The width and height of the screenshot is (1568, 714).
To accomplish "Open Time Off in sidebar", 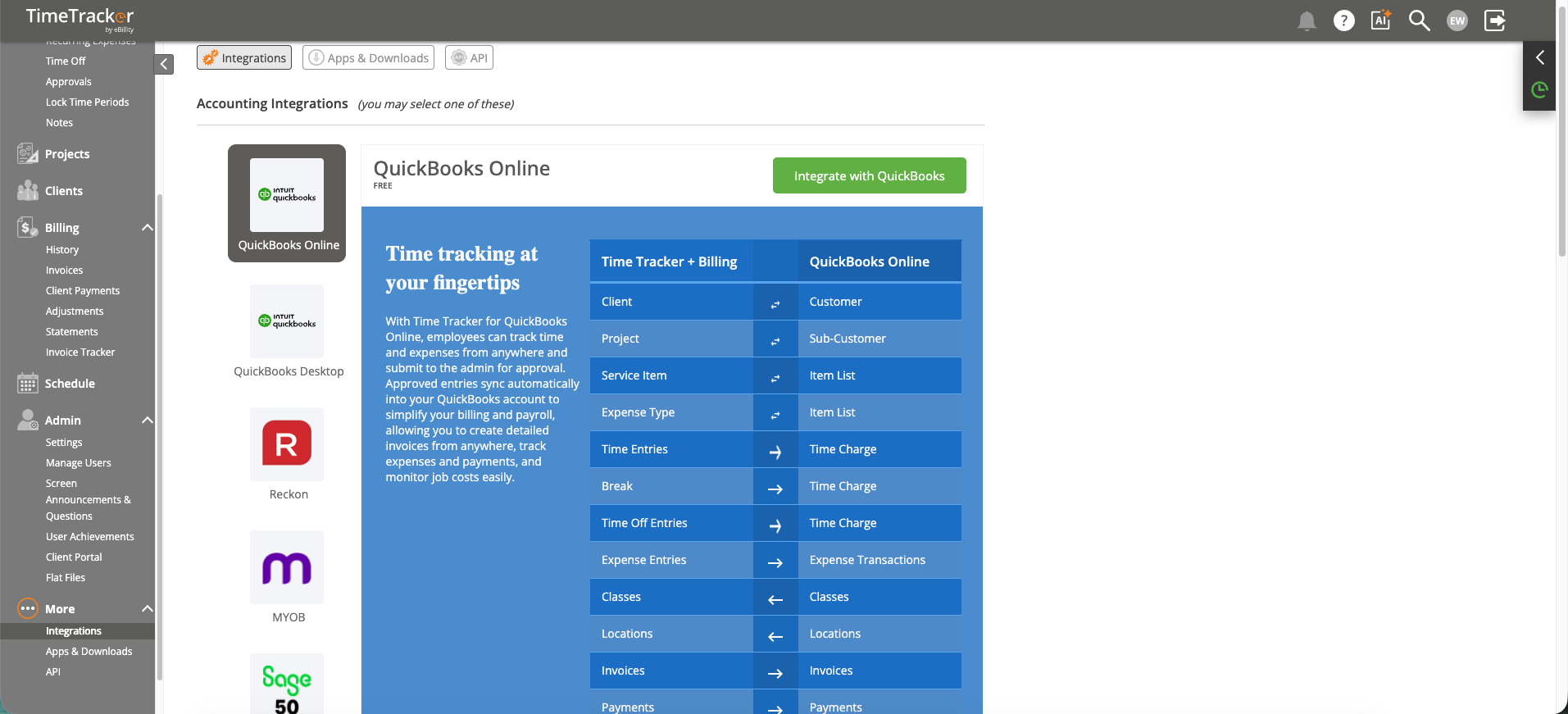I will 66,61.
